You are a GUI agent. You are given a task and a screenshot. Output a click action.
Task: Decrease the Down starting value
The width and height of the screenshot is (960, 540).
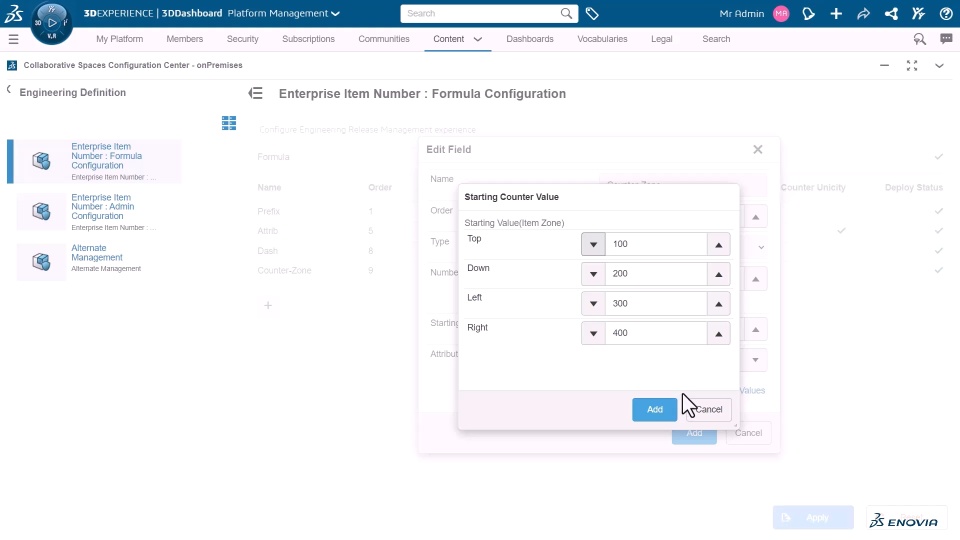pyautogui.click(x=593, y=274)
